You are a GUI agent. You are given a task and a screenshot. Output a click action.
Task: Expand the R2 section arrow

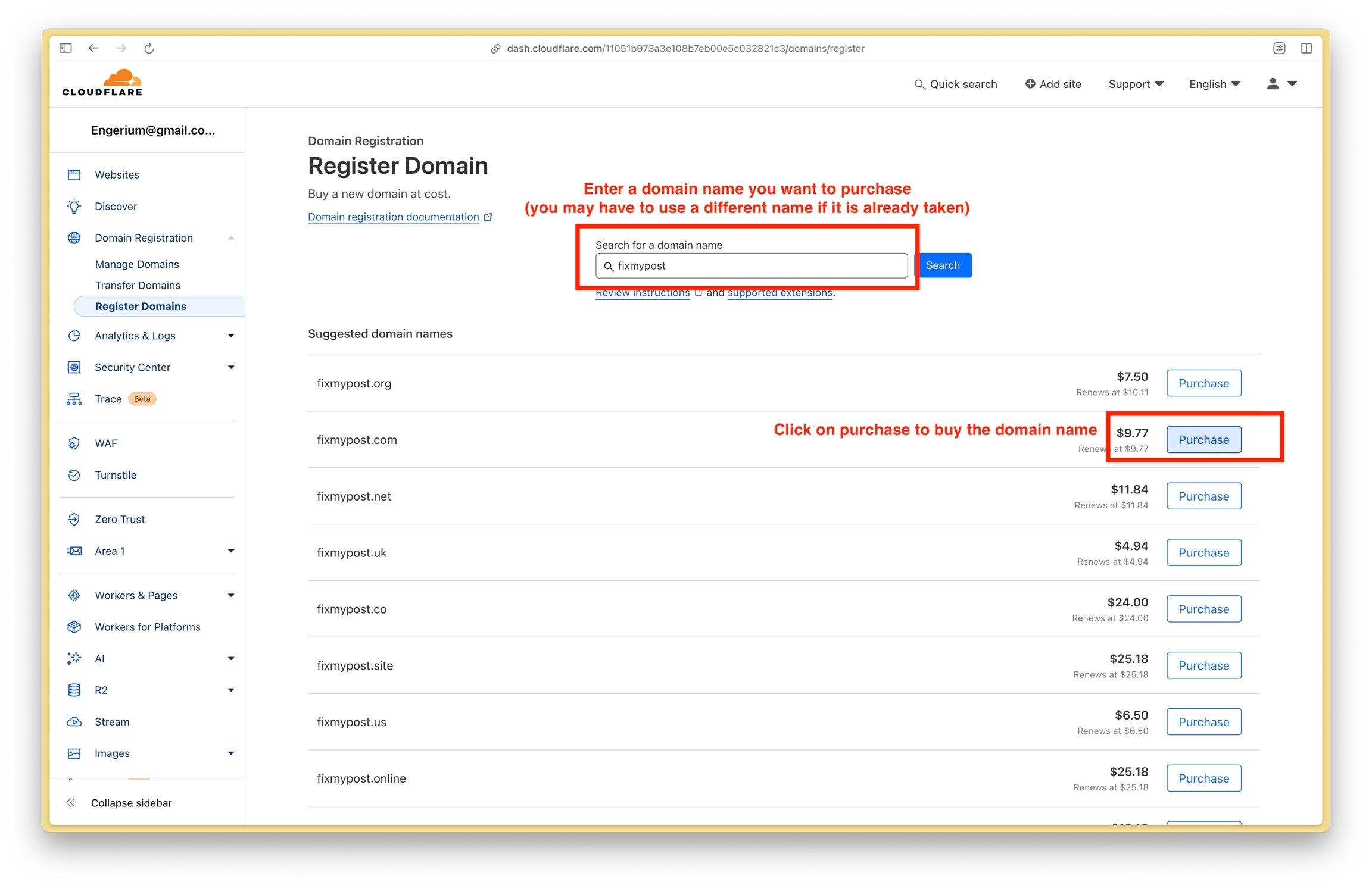click(230, 690)
